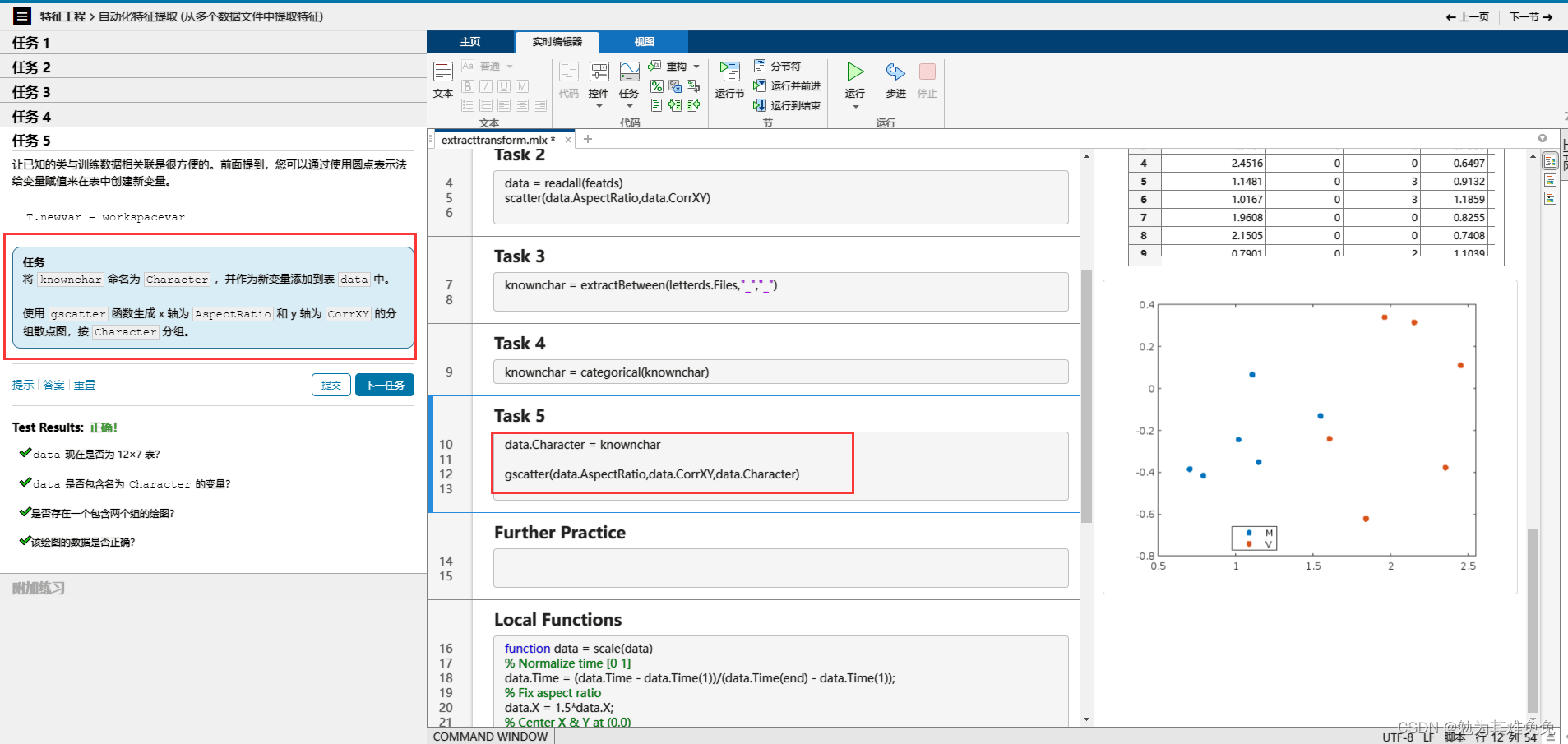The image size is (1568, 744).
Task: Collapse 任务 5 section
Action: [213, 141]
